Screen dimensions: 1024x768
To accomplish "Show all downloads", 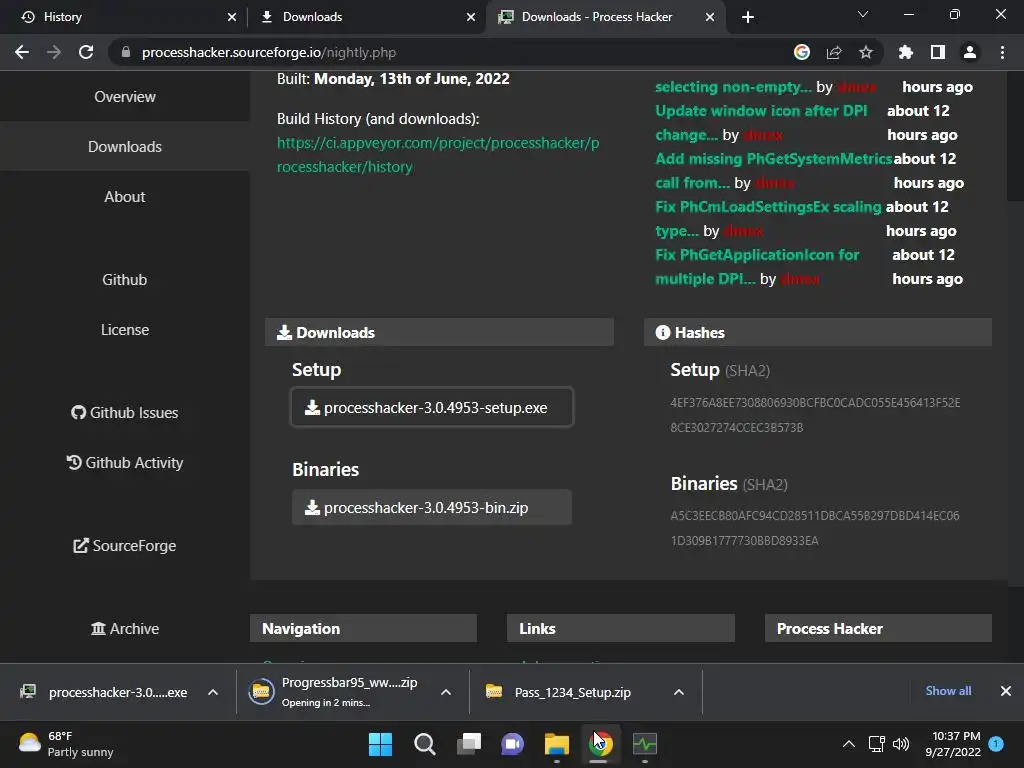I will 948,691.
